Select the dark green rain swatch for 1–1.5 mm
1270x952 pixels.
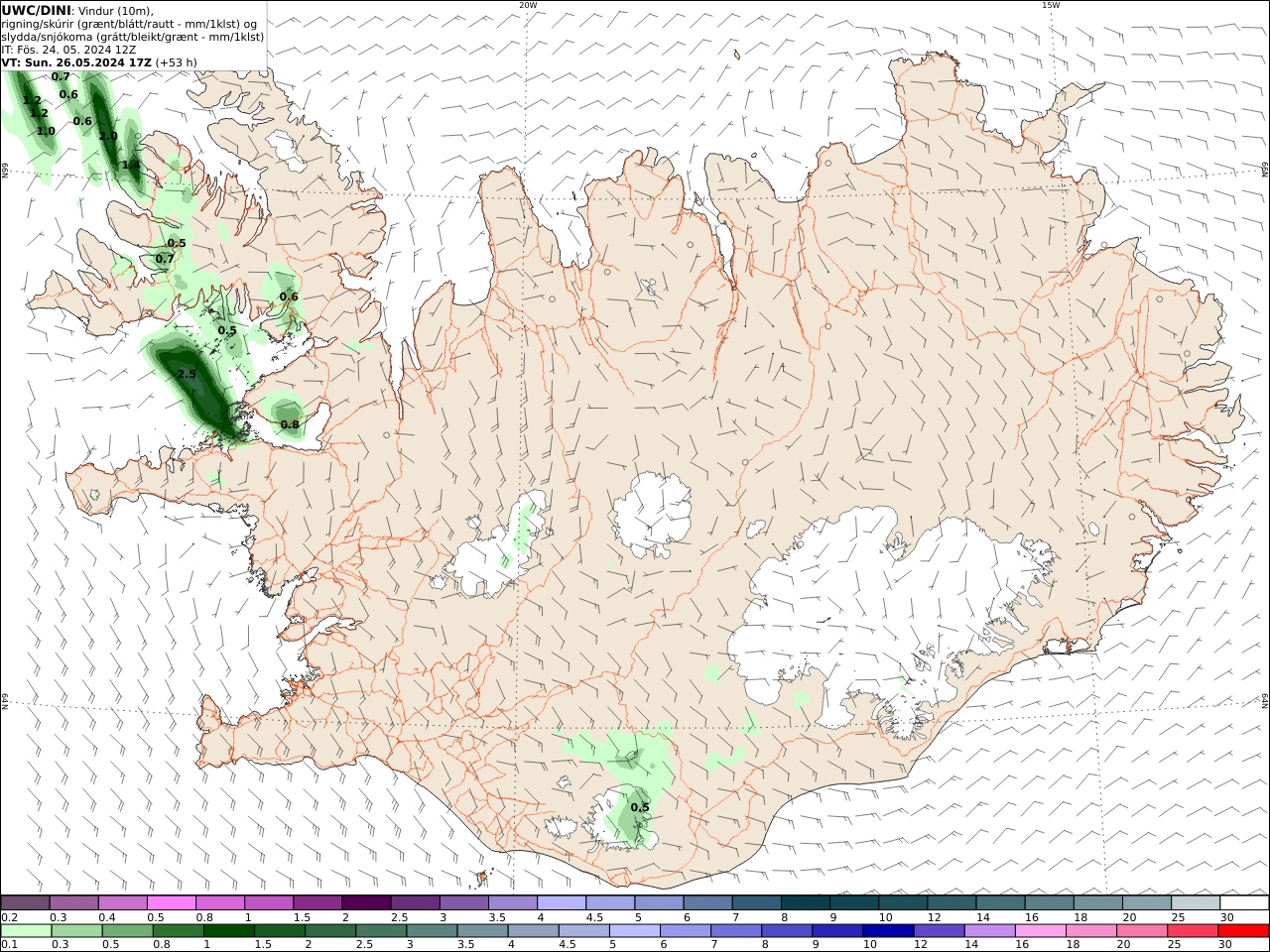coord(229,931)
